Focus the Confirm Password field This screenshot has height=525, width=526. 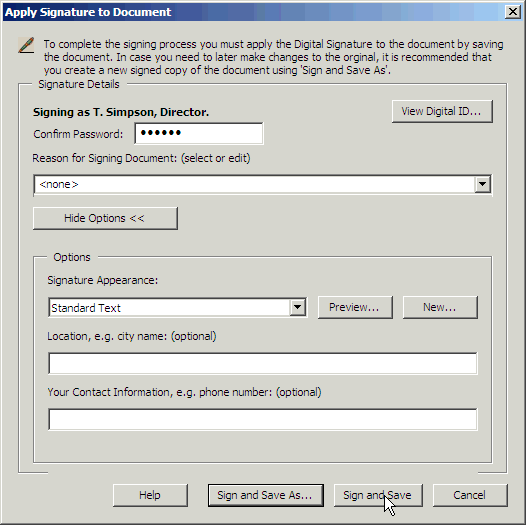pos(199,134)
